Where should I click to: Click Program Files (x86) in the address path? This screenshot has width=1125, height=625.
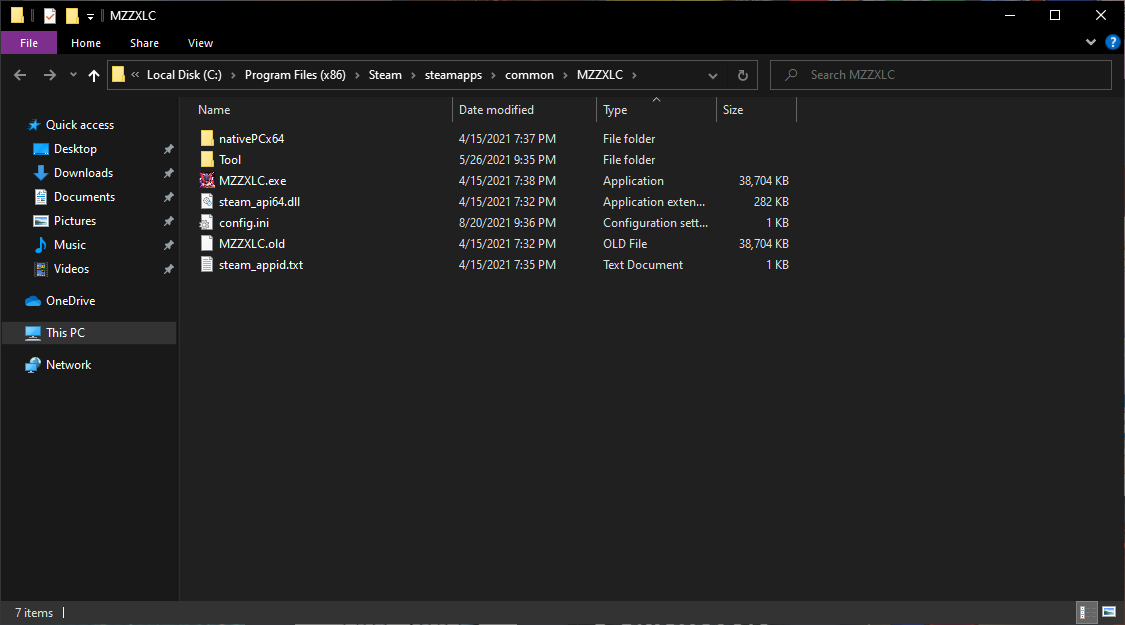295,75
